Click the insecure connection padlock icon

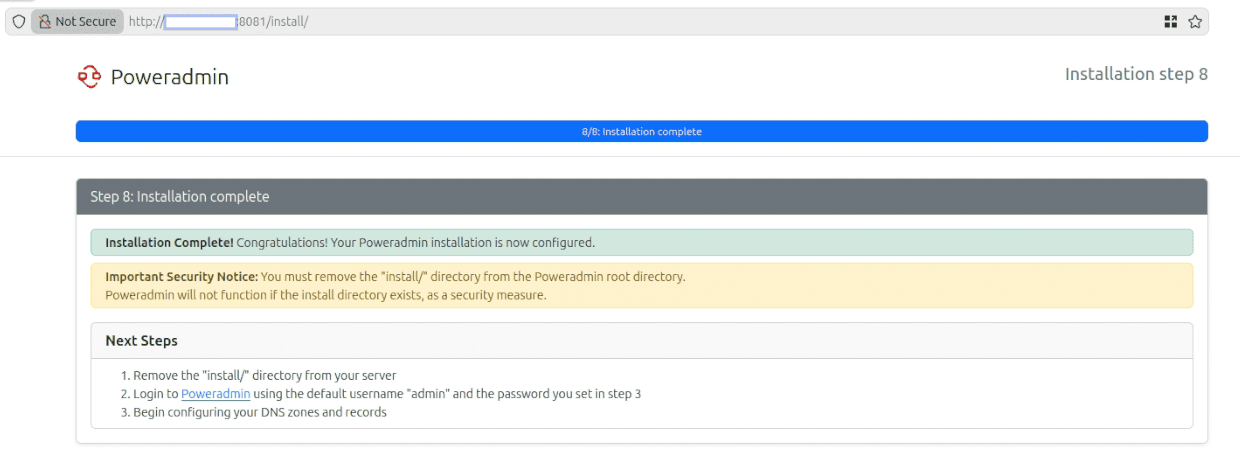click(44, 21)
